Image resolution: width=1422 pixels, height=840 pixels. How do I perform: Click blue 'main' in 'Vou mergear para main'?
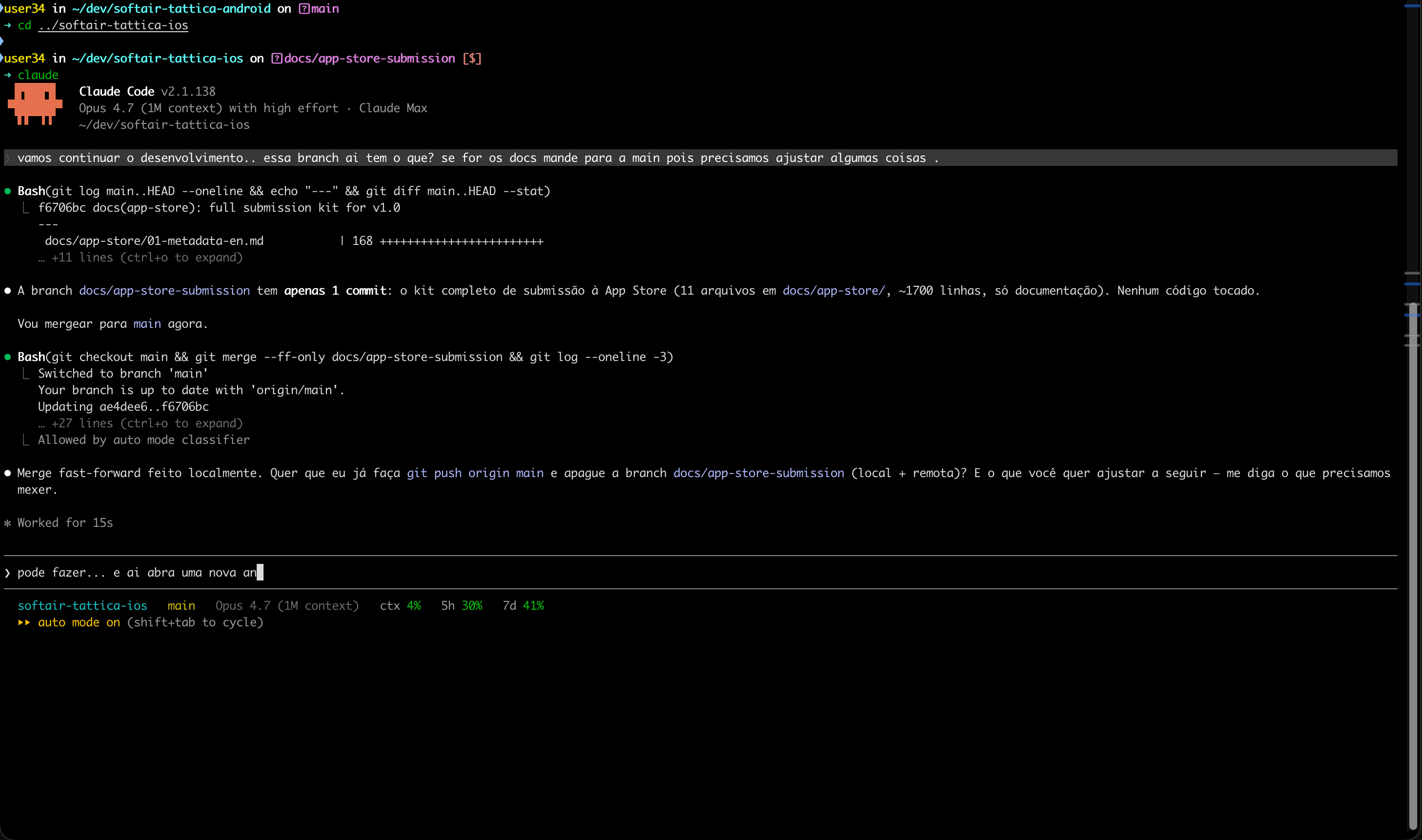(x=147, y=323)
